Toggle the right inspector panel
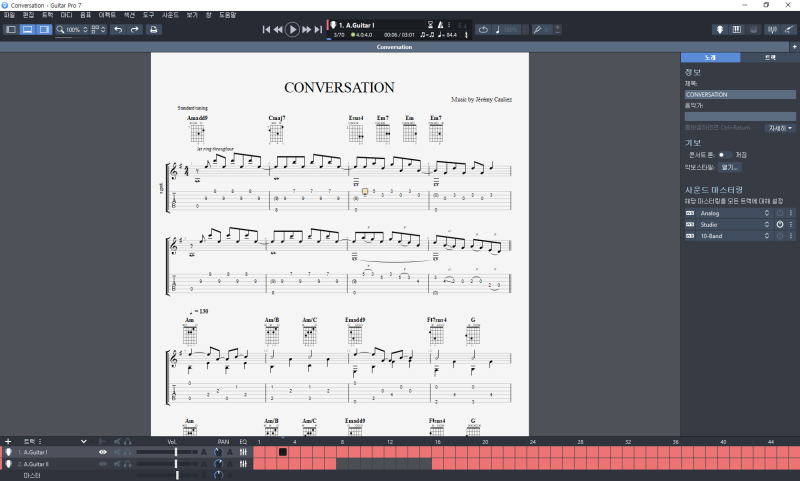800x481 pixels. tap(44, 30)
